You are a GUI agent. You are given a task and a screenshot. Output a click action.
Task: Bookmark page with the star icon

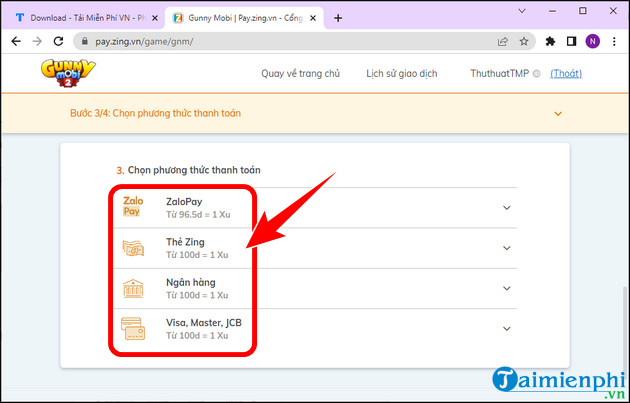tap(524, 41)
